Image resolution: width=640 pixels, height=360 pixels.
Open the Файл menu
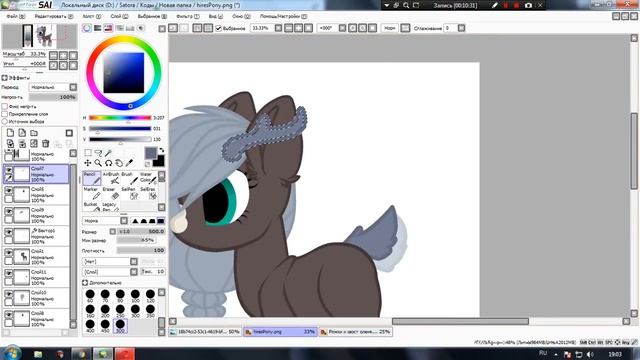(x=16, y=16)
